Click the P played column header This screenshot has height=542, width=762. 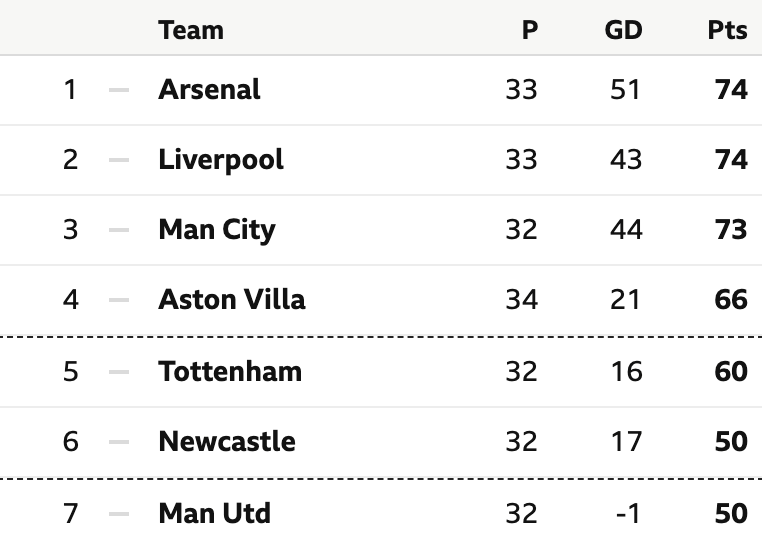pos(530,31)
